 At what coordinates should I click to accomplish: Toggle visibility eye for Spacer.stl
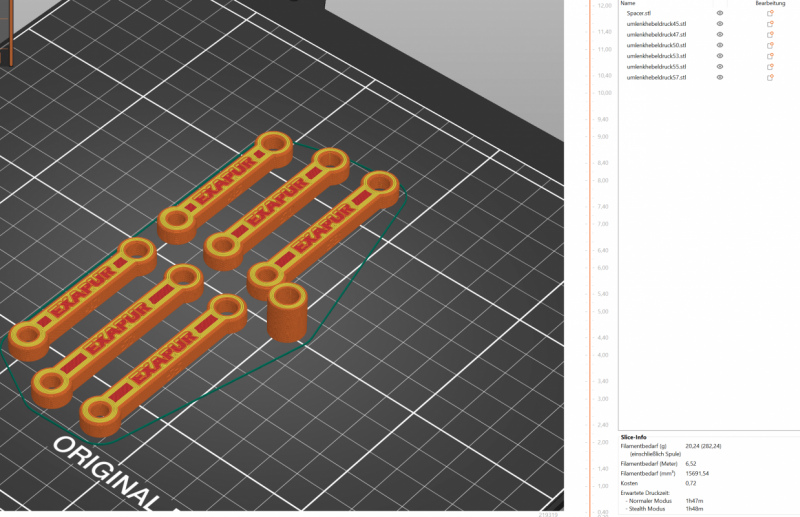[x=720, y=13]
